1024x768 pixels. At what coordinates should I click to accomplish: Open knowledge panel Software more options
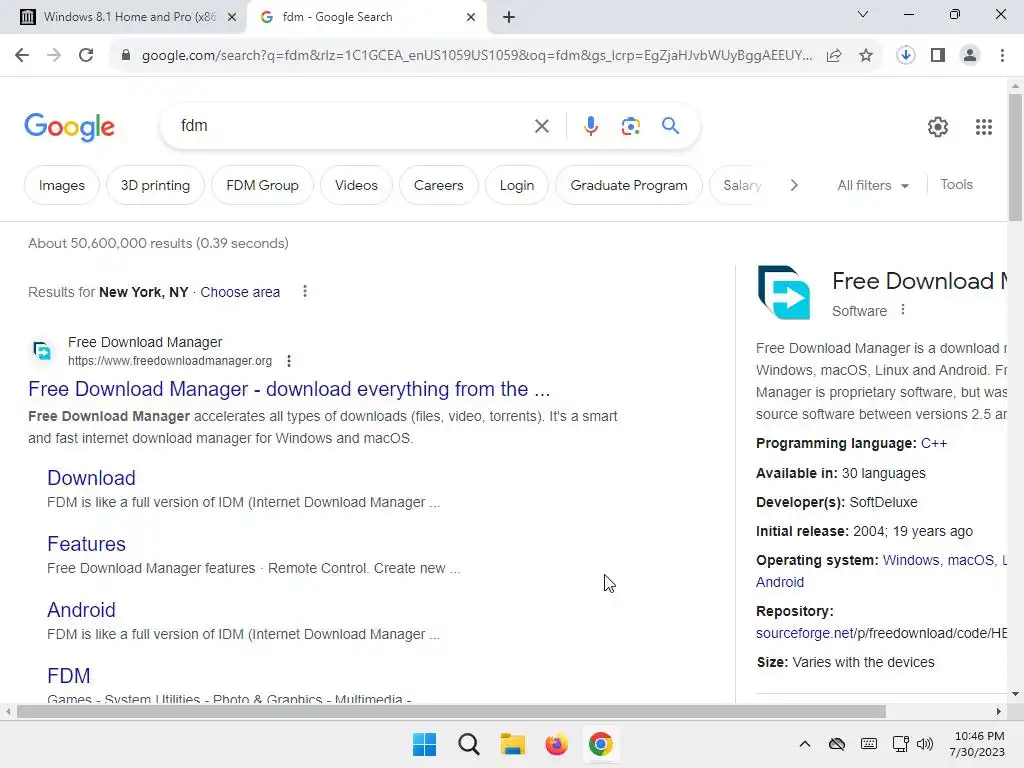(x=903, y=310)
